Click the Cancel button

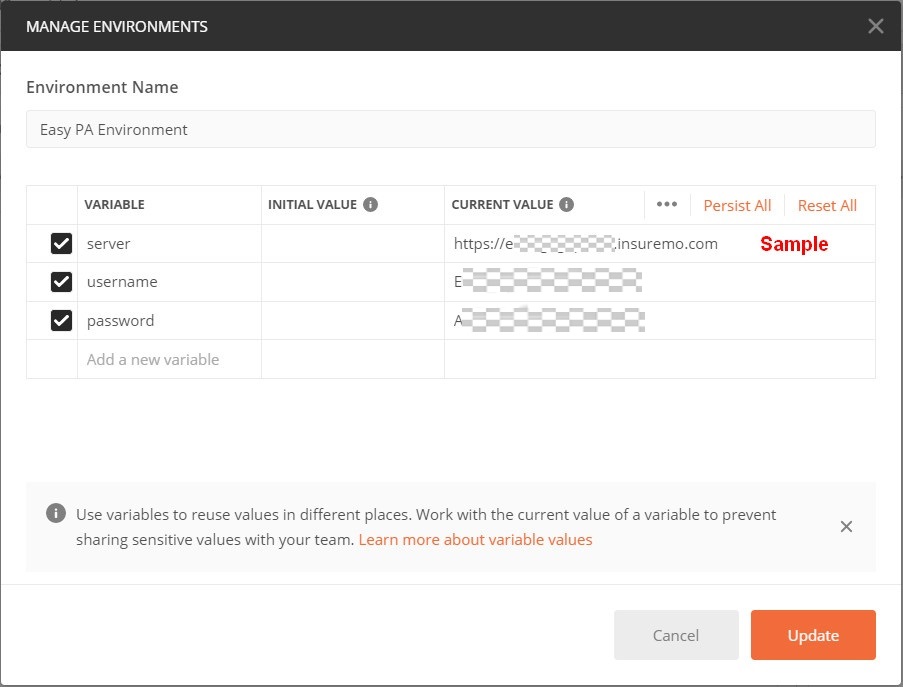pyautogui.click(x=676, y=635)
